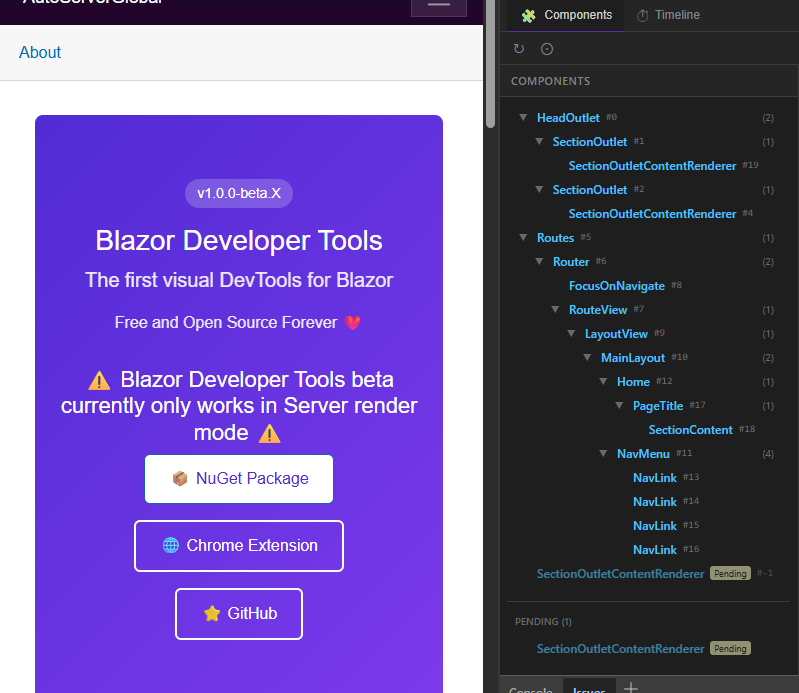The height and width of the screenshot is (693, 799).
Task: Open the Console drawer tab
Action: tap(530, 689)
